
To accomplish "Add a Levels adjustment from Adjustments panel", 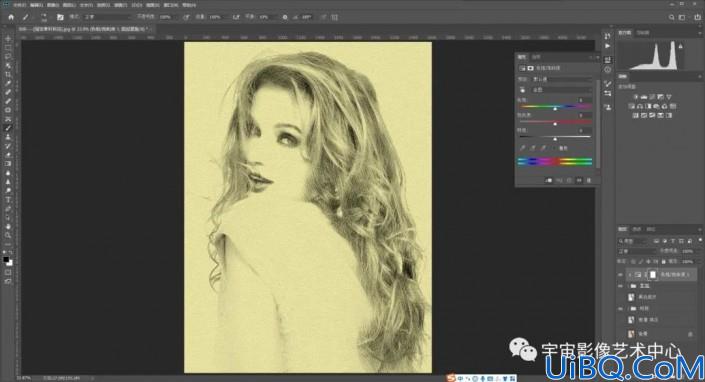I will (x=643, y=97).
